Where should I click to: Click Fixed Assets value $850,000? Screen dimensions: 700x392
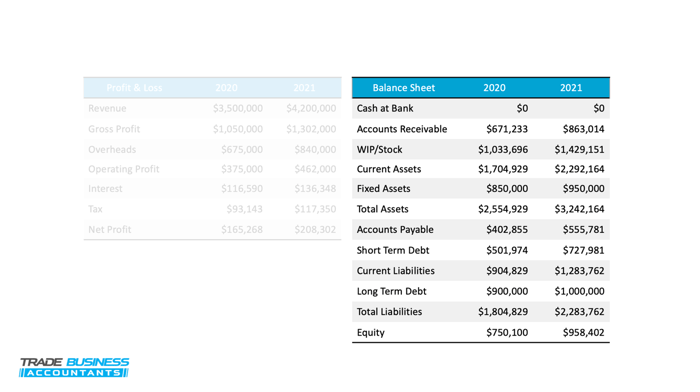pyautogui.click(x=507, y=189)
